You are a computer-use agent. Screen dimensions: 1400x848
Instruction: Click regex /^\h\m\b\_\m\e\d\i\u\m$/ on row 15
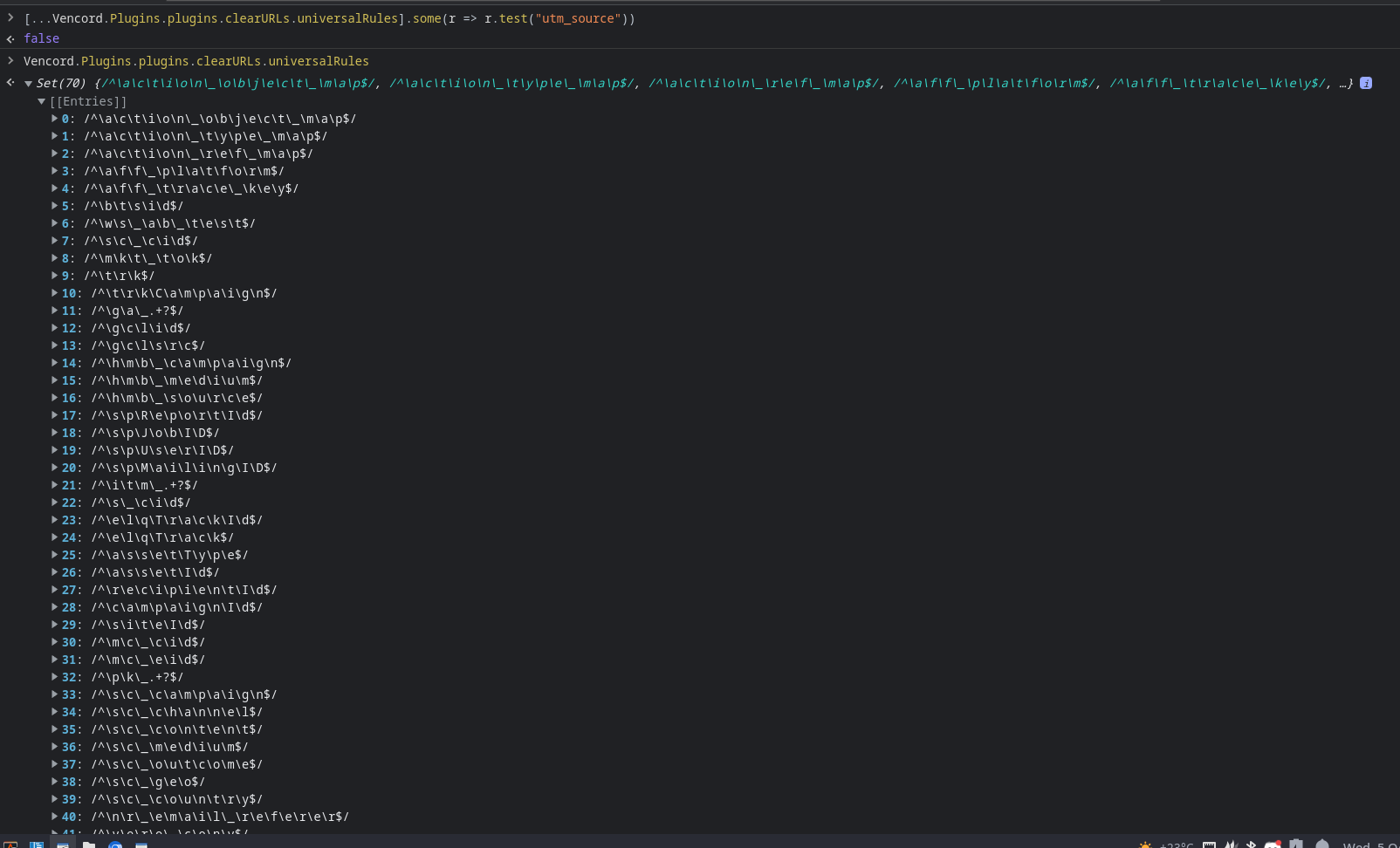pos(177,380)
